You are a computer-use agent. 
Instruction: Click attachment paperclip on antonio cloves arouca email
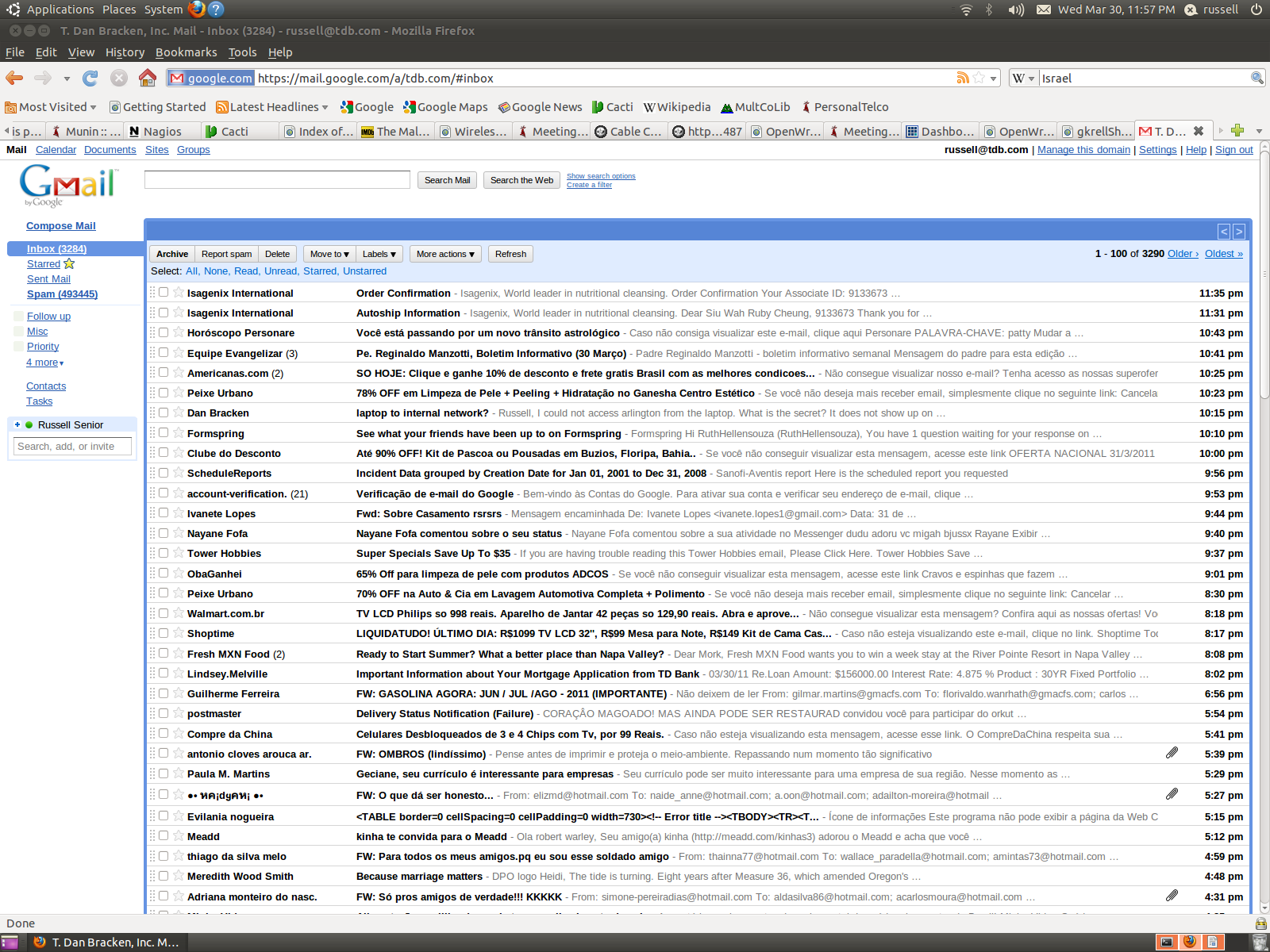1172,753
